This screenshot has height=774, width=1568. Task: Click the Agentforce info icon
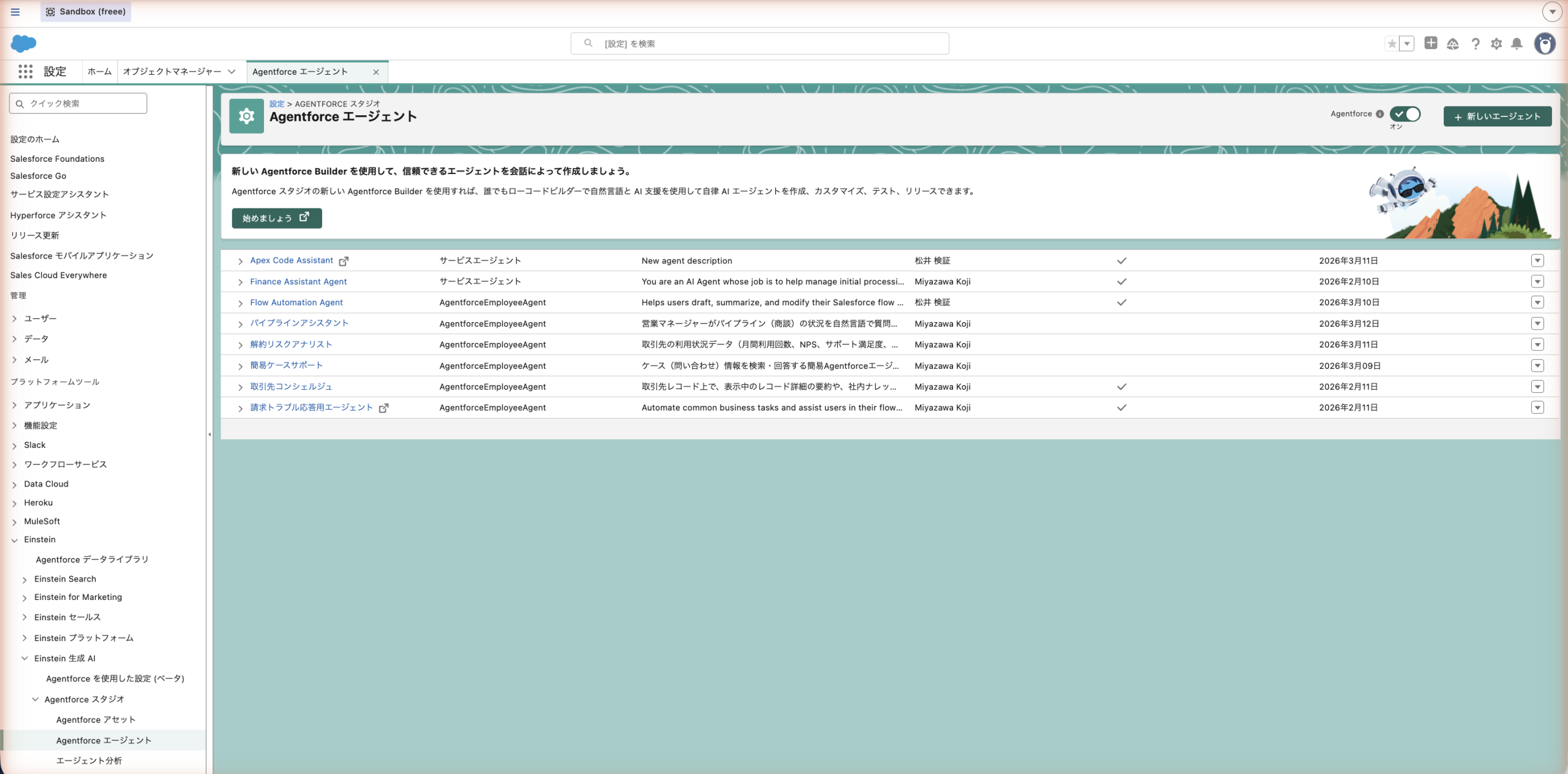click(x=1380, y=114)
